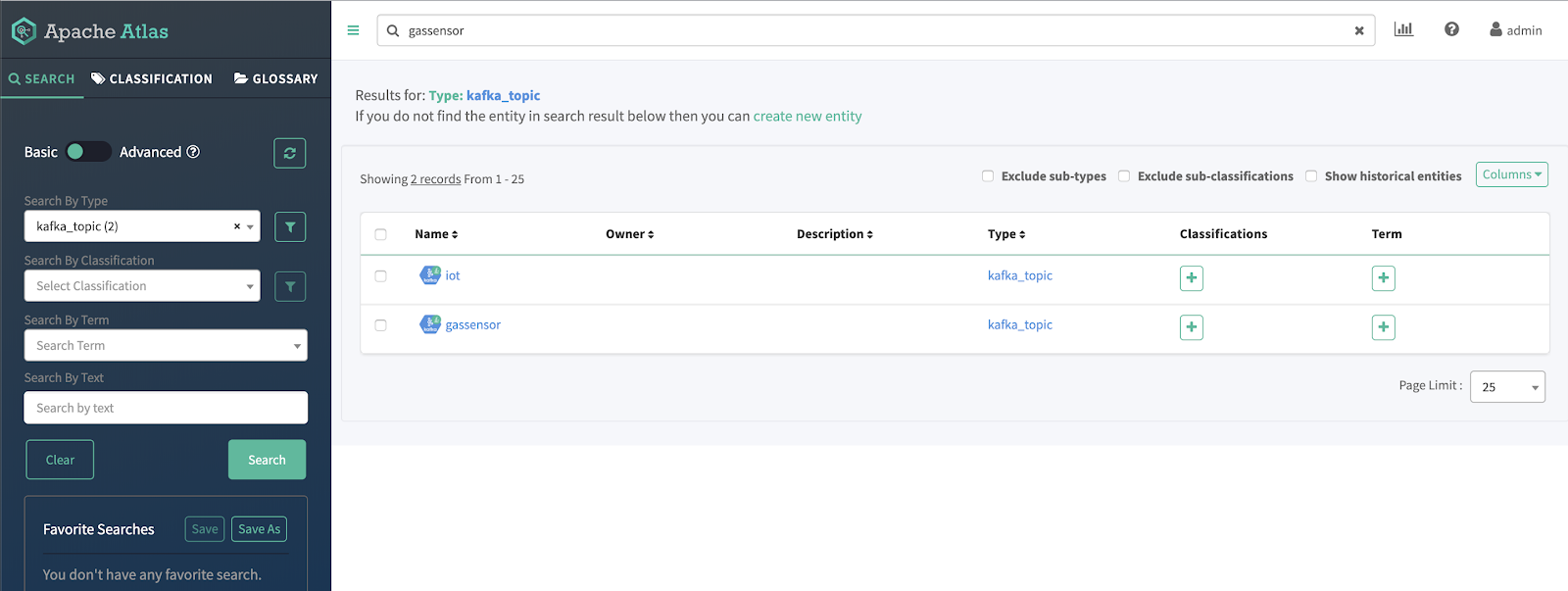This screenshot has height=591, width=1568.
Task: Open kafka_topic type link in gassensor row
Action: 1020,324
